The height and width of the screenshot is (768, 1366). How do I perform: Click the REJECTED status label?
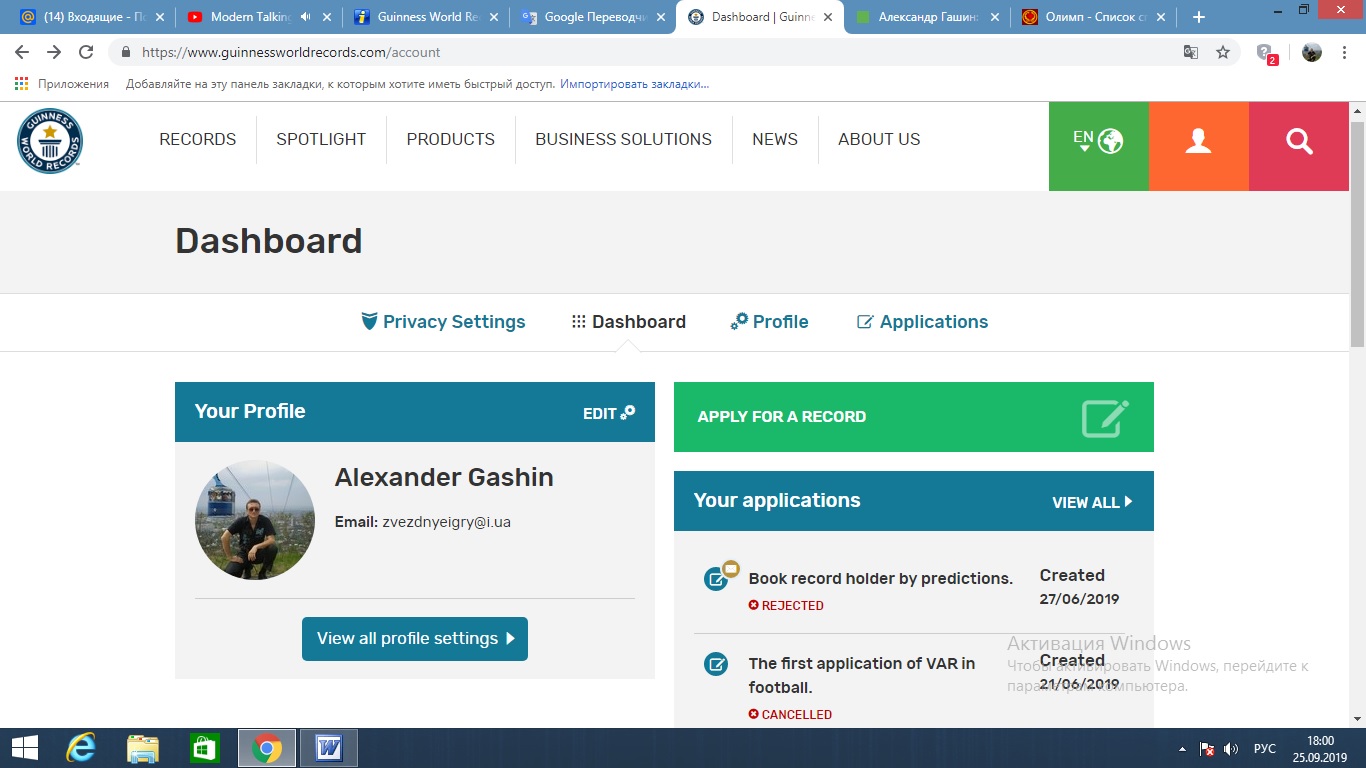[786, 605]
